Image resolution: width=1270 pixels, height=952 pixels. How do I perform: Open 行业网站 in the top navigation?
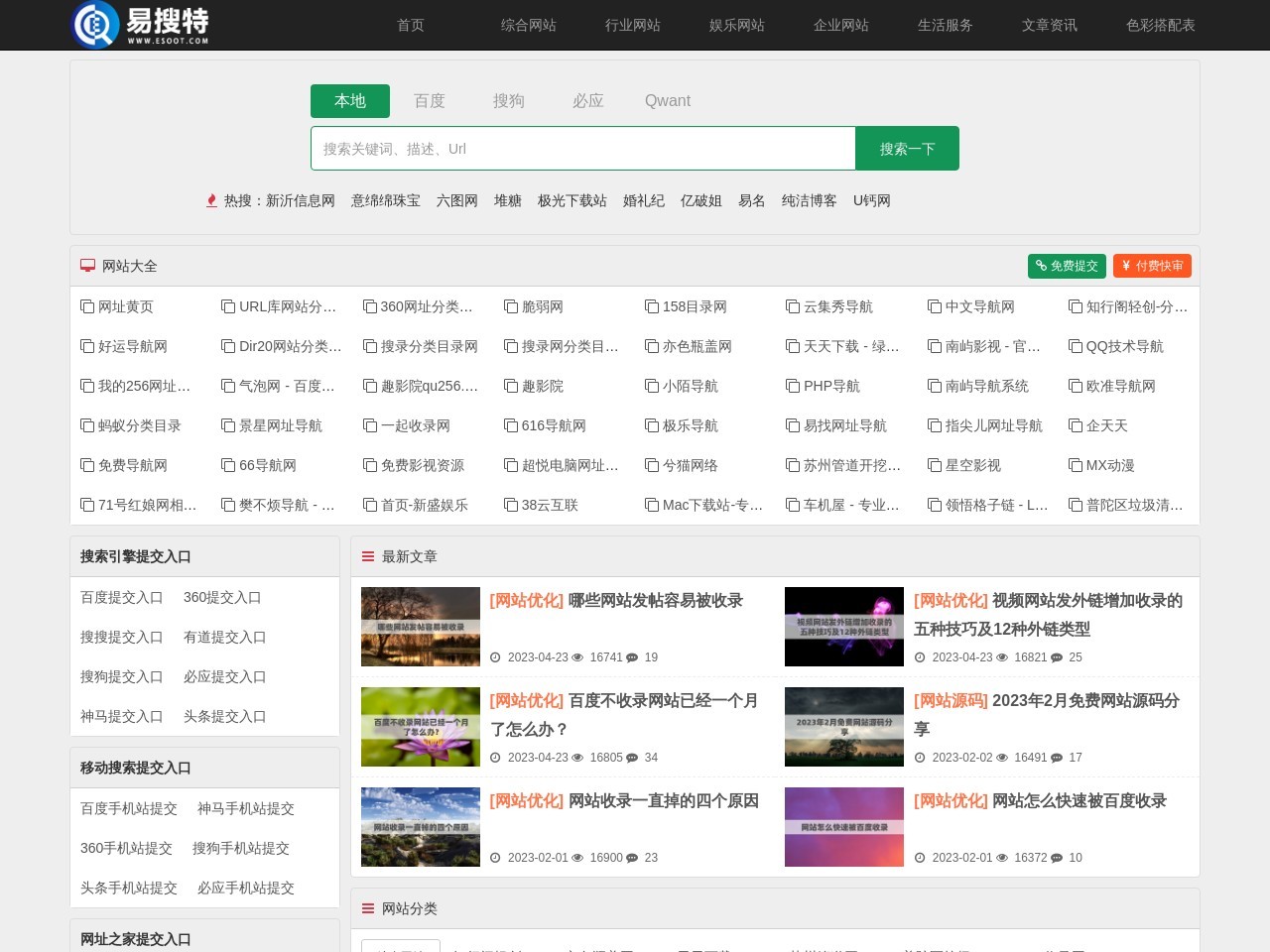(633, 25)
